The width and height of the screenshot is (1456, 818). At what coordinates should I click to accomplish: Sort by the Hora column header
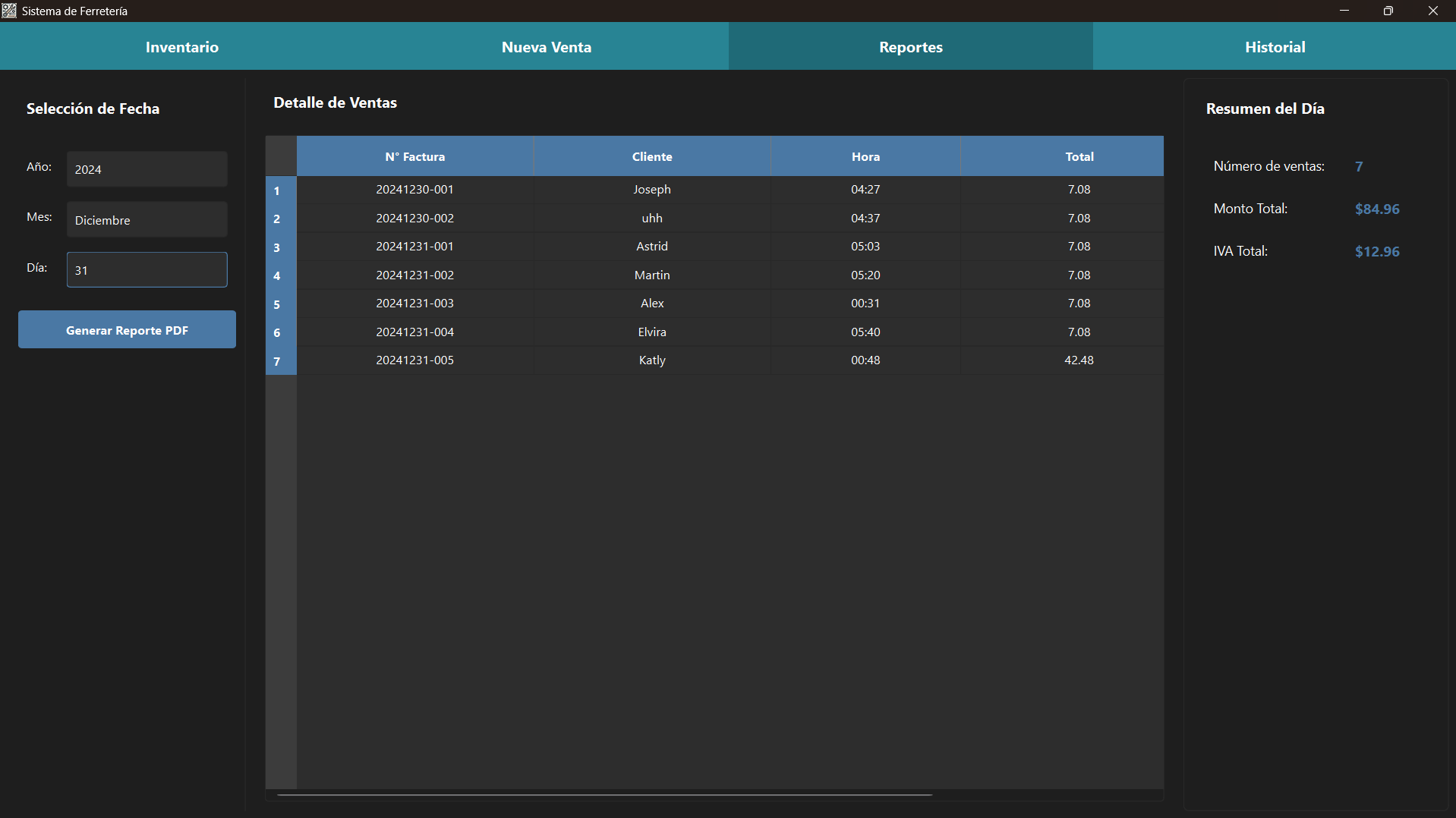pyautogui.click(x=865, y=157)
